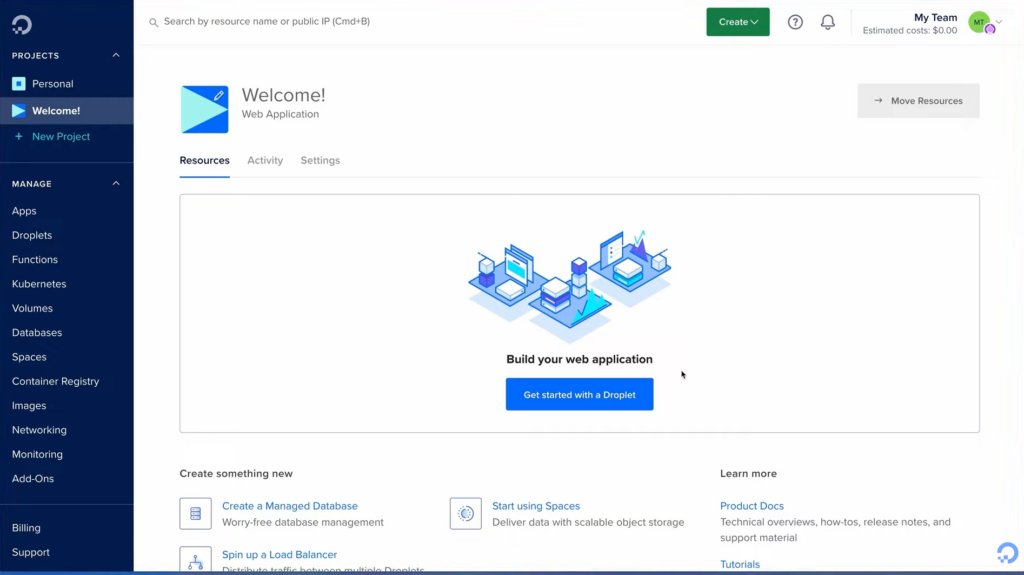Image resolution: width=1024 pixels, height=575 pixels.
Task: Collapse the Projects section chevron
Action: [116, 56]
